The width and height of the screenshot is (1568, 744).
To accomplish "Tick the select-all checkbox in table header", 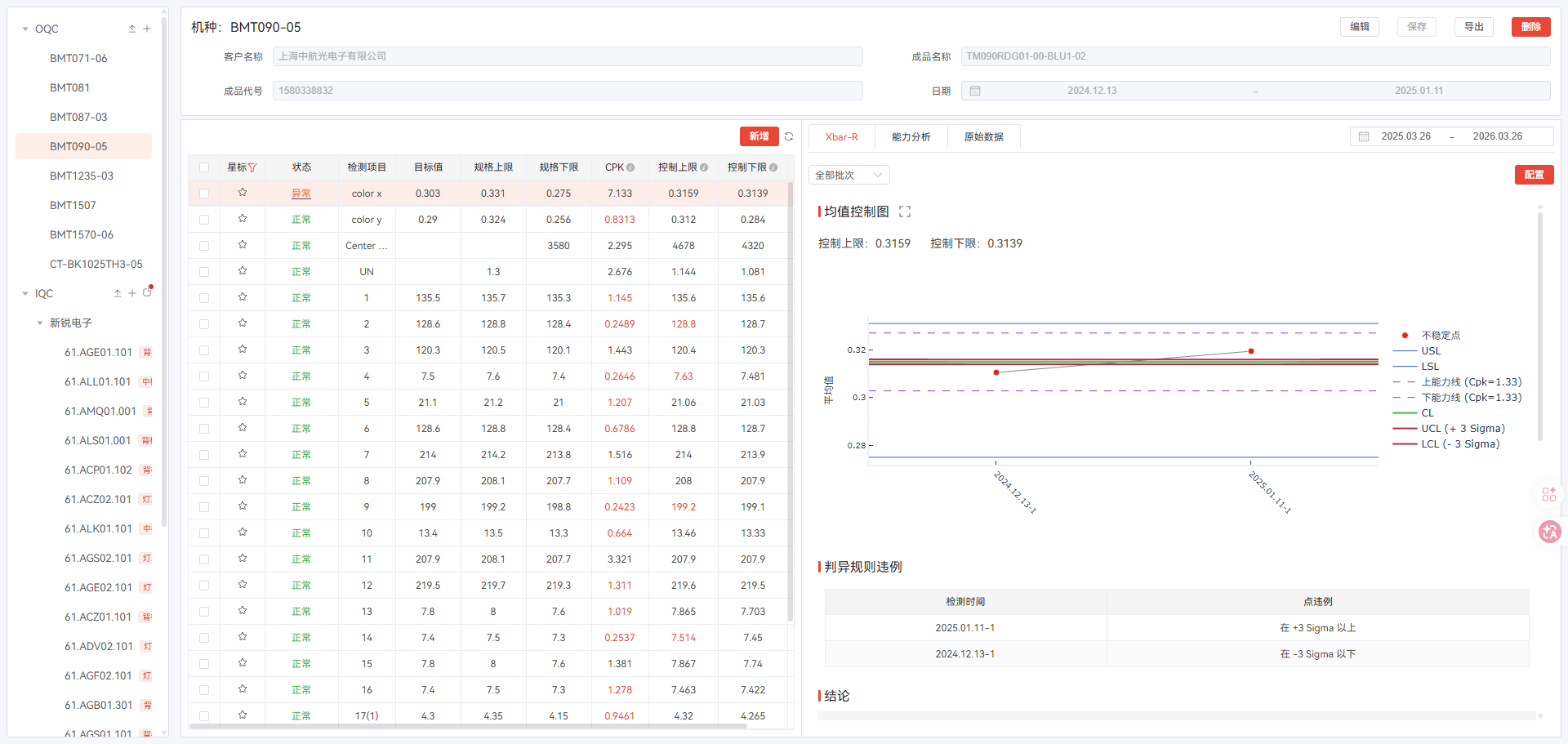I will point(204,167).
